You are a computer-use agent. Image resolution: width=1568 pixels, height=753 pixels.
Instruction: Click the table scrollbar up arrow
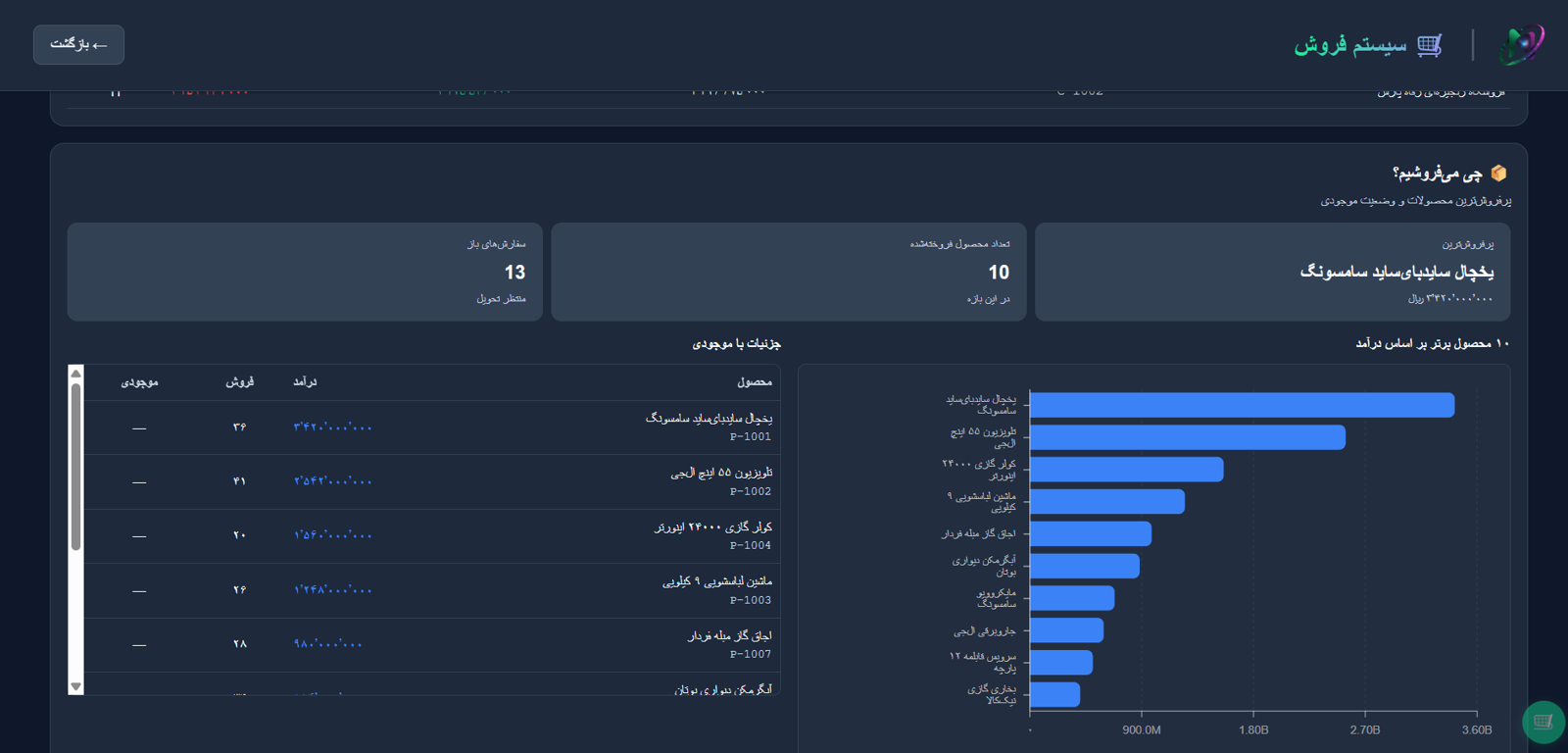pos(75,374)
